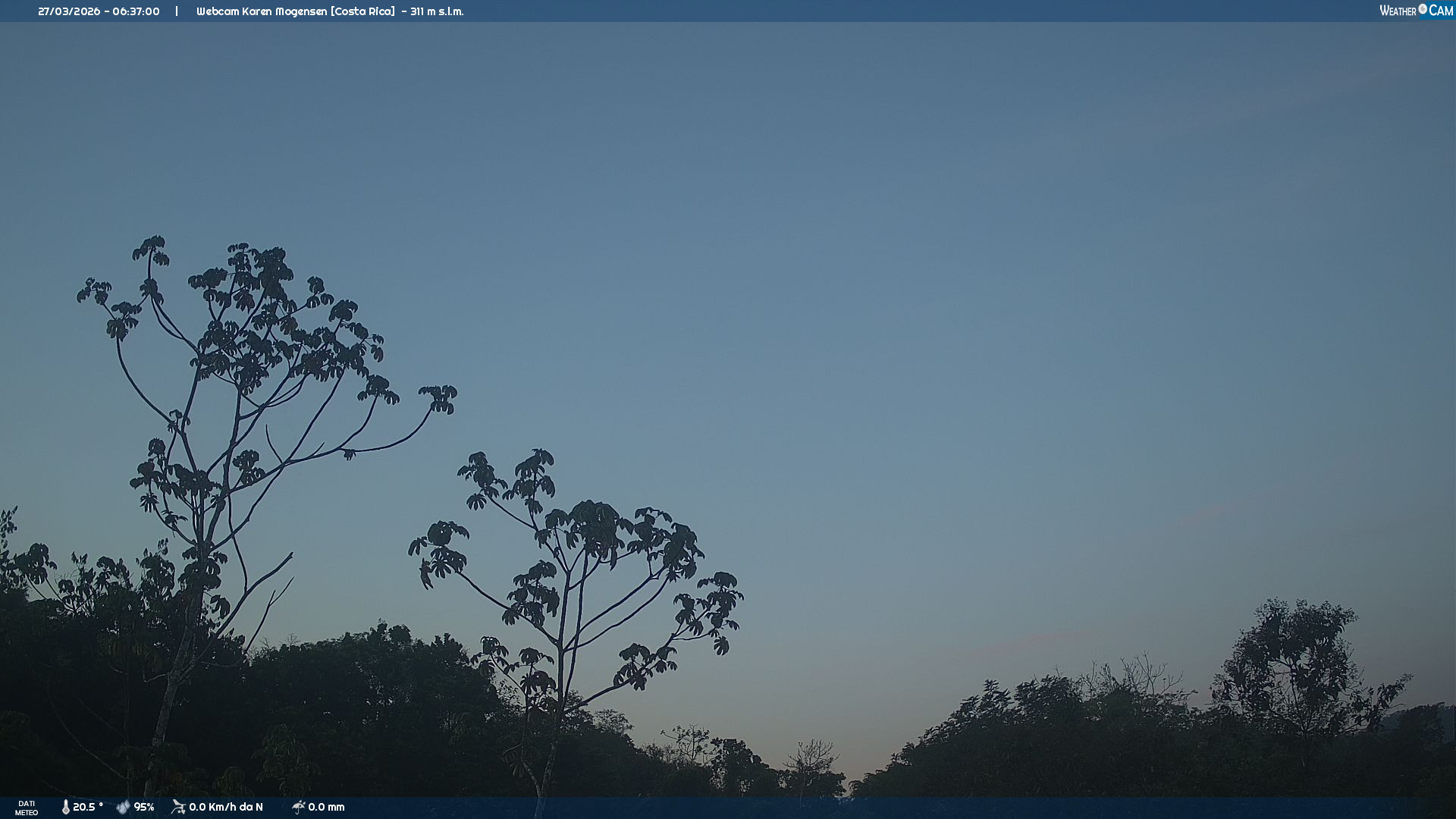This screenshot has width=1456, height=819.
Task: Click the Webcam Karen Mogensen title text
Action: (x=262, y=11)
